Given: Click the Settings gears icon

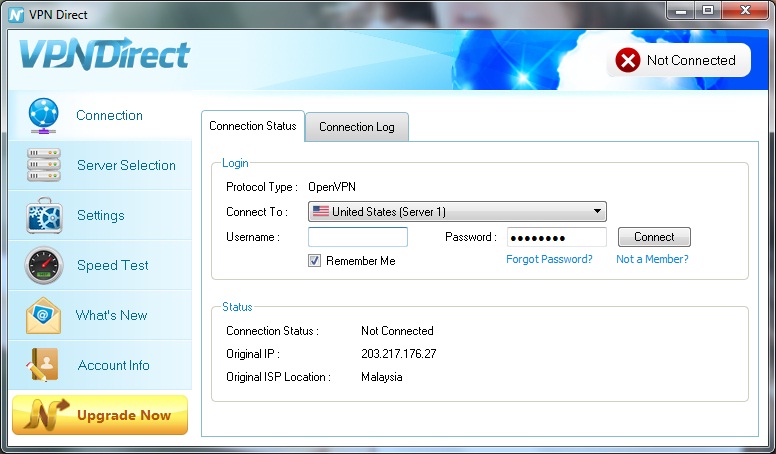Looking at the screenshot, I should (x=44, y=215).
